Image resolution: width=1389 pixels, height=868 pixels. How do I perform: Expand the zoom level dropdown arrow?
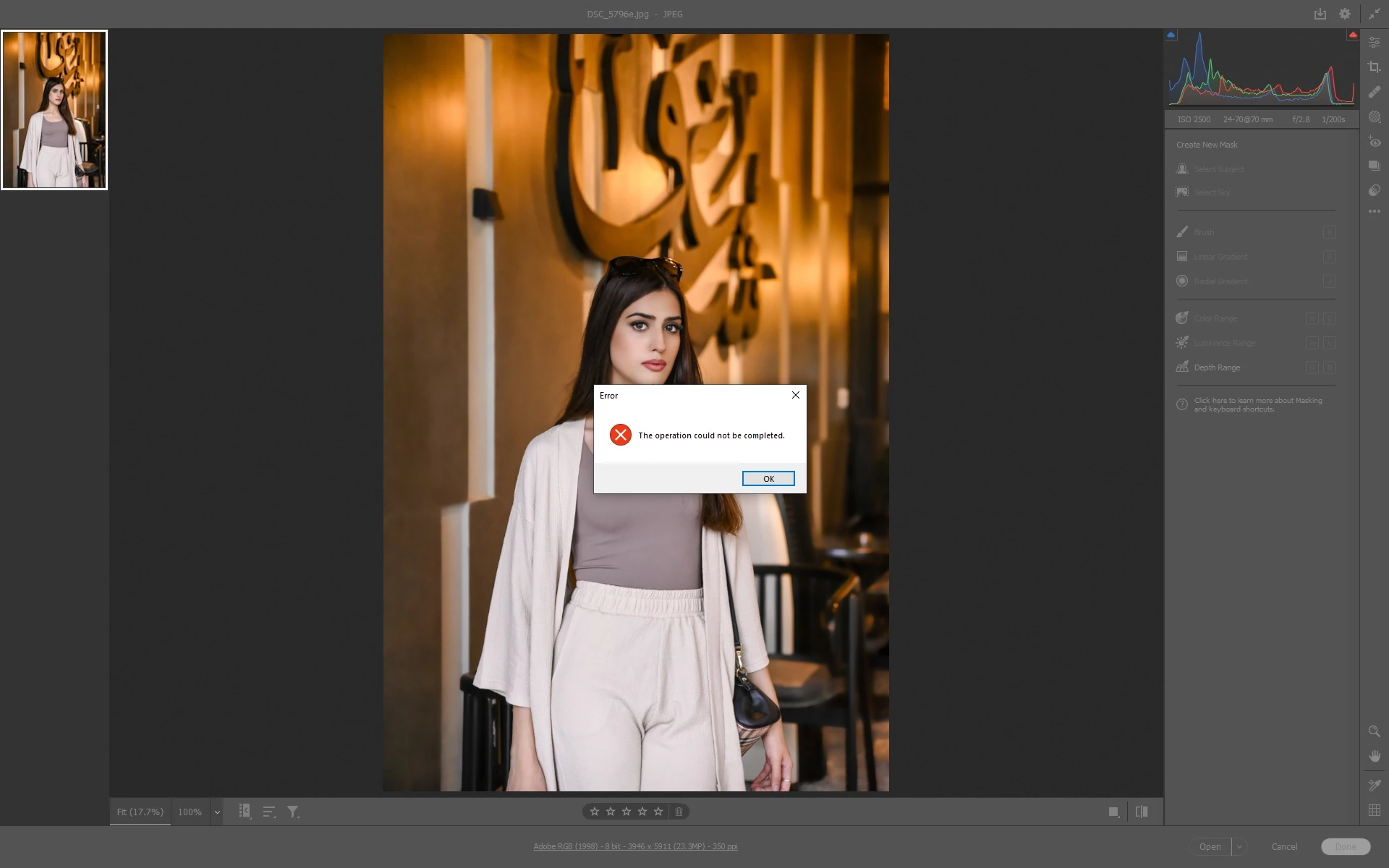(x=216, y=812)
